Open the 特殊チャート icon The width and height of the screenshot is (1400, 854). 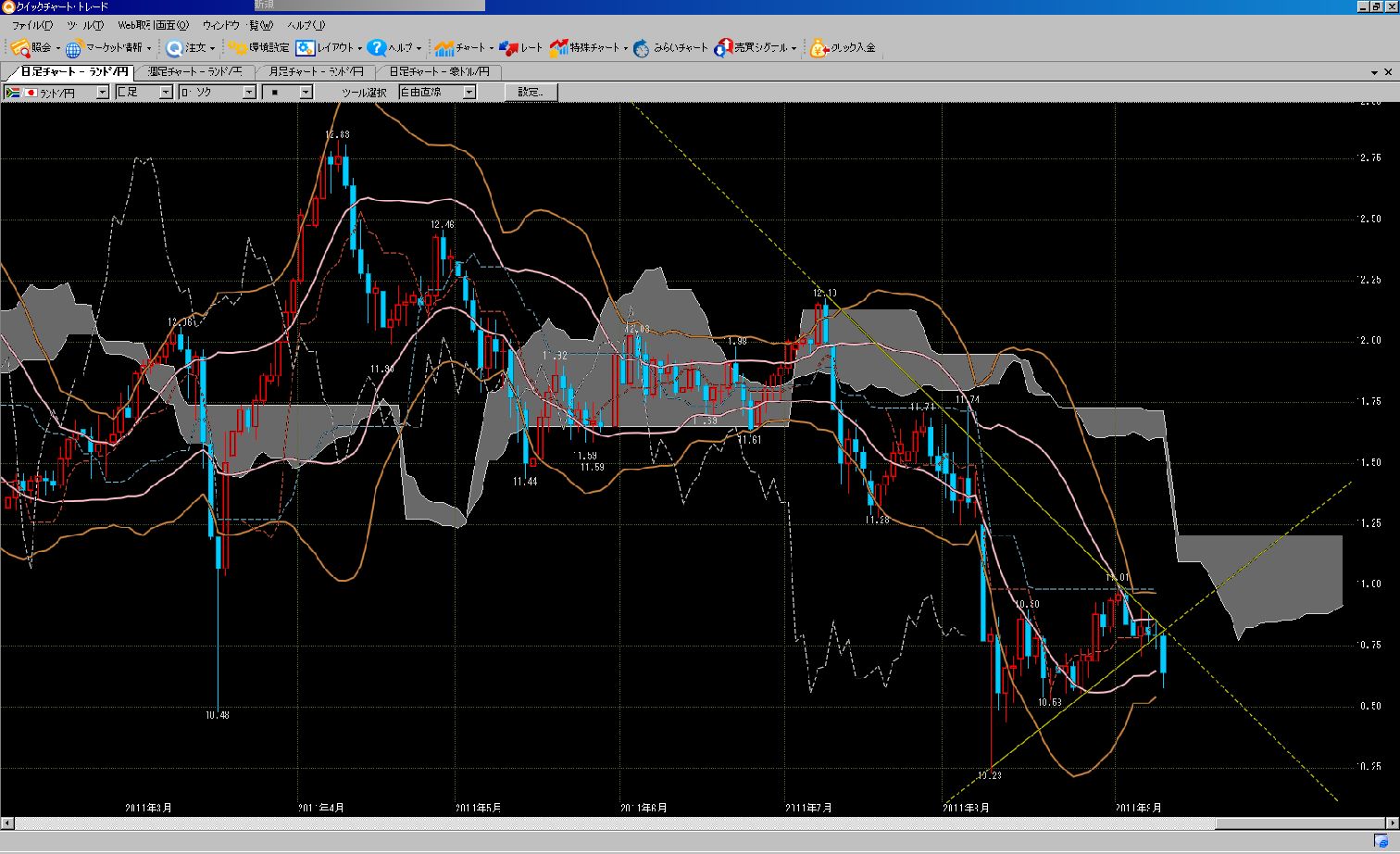tap(558, 48)
